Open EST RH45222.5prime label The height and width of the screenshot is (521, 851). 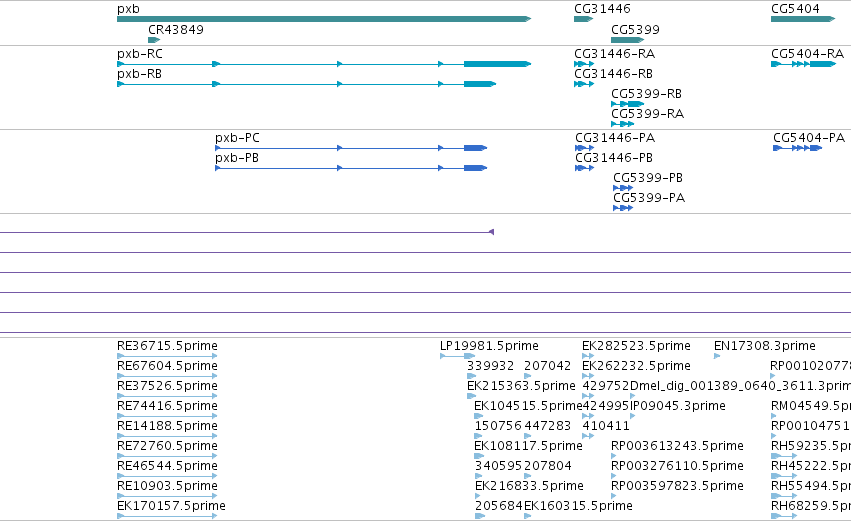(811, 467)
